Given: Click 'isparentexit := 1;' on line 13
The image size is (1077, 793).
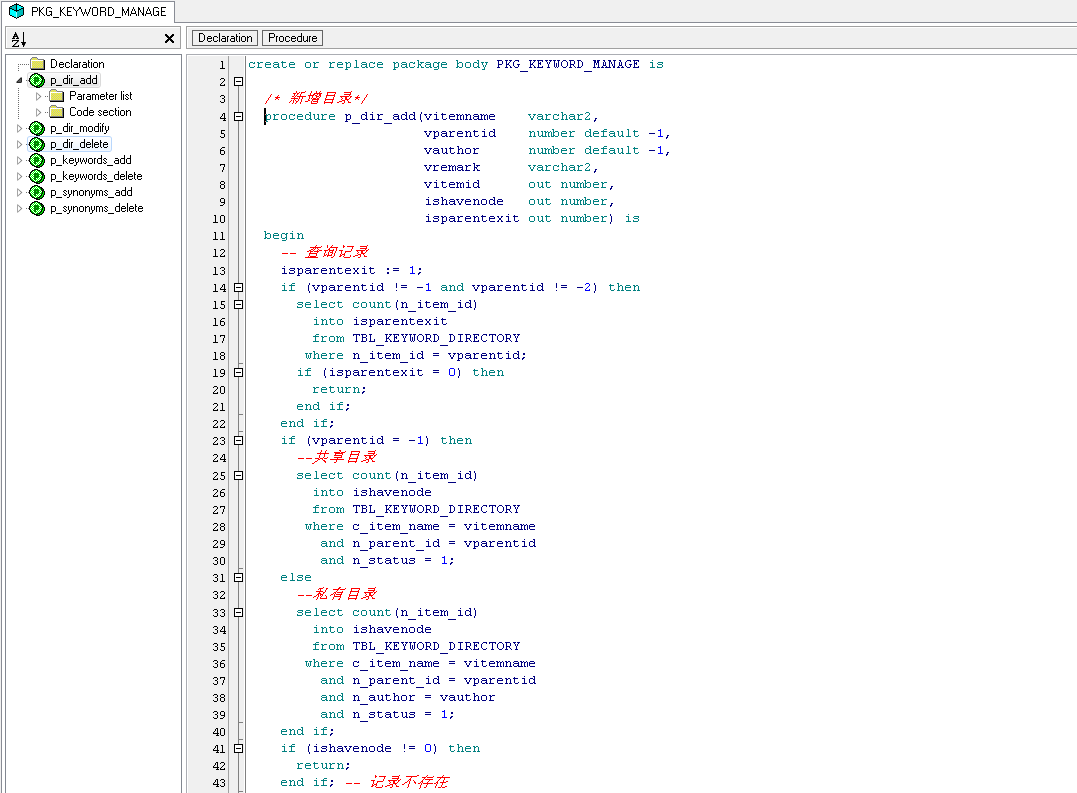Looking at the screenshot, I should (x=352, y=270).
